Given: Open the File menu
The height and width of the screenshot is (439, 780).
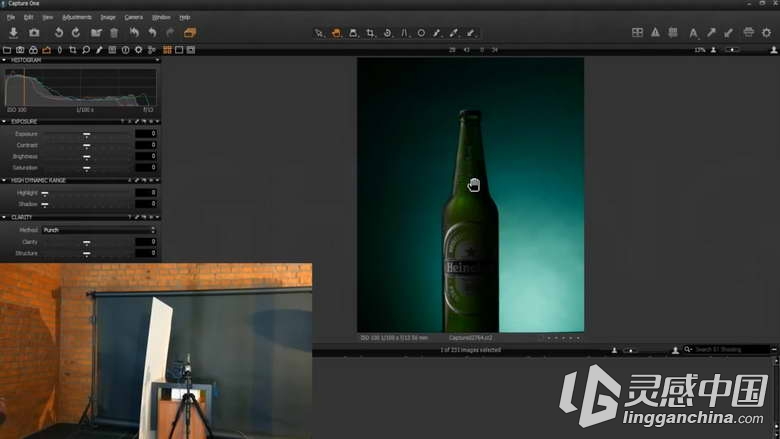Looking at the screenshot, I should [10, 17].
